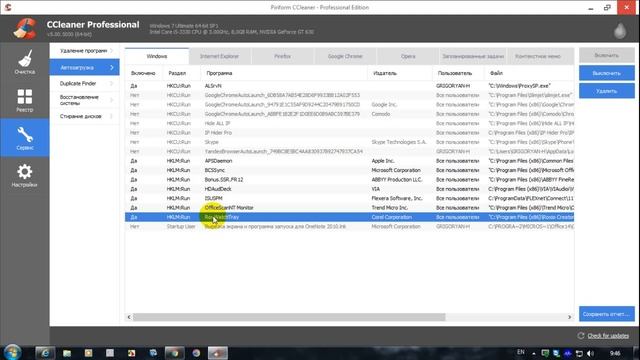Screen dimensions: 640x360
Task: Select the Hide ALL IP entry
Action: (349, 123)
